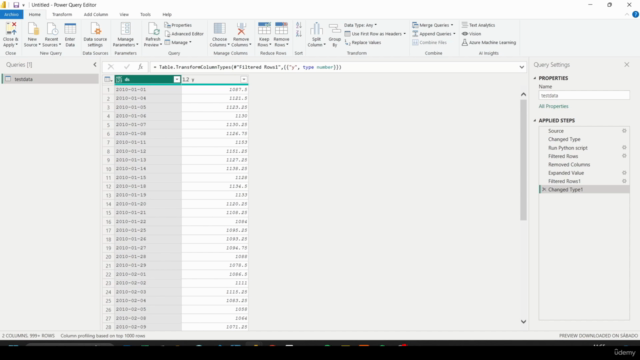Open Use First Row as Headers dropdown
The height and width of the screenshot is (360, 640).
pyautogui.click(x=375, y=34)
